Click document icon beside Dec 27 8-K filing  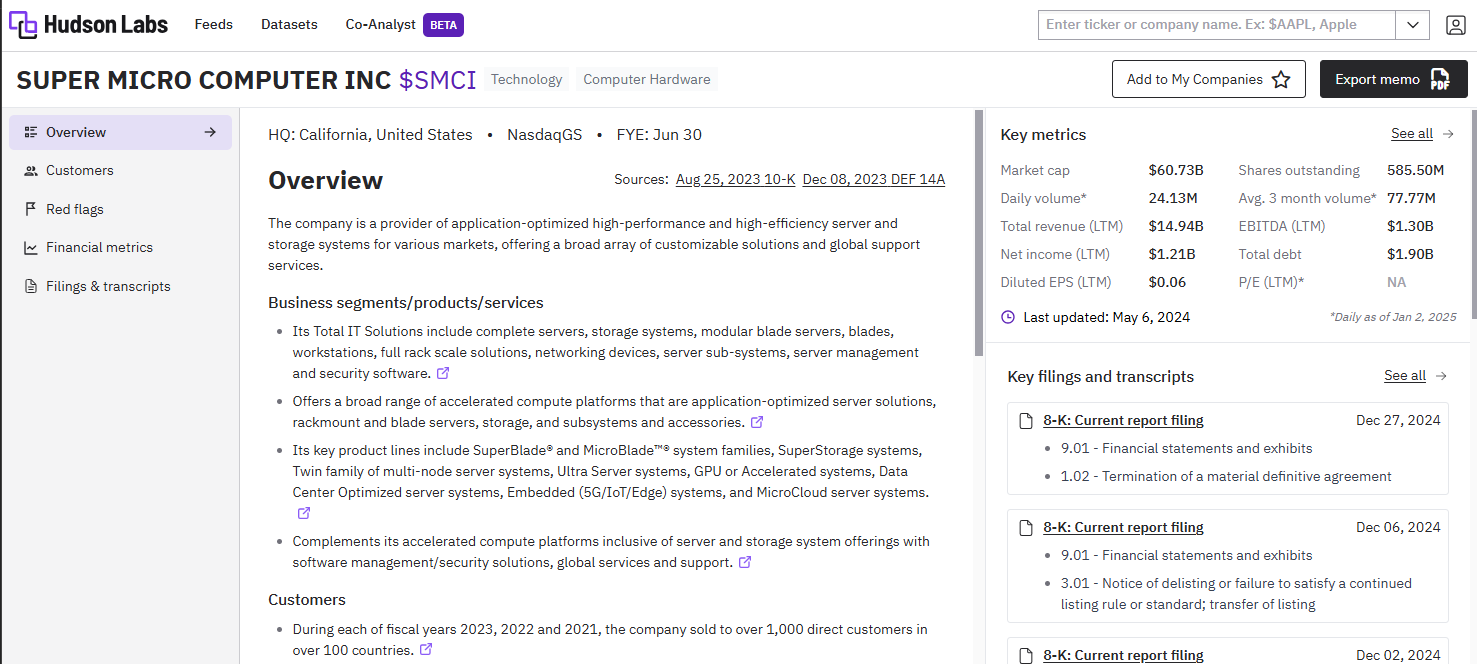[1025, 421]
